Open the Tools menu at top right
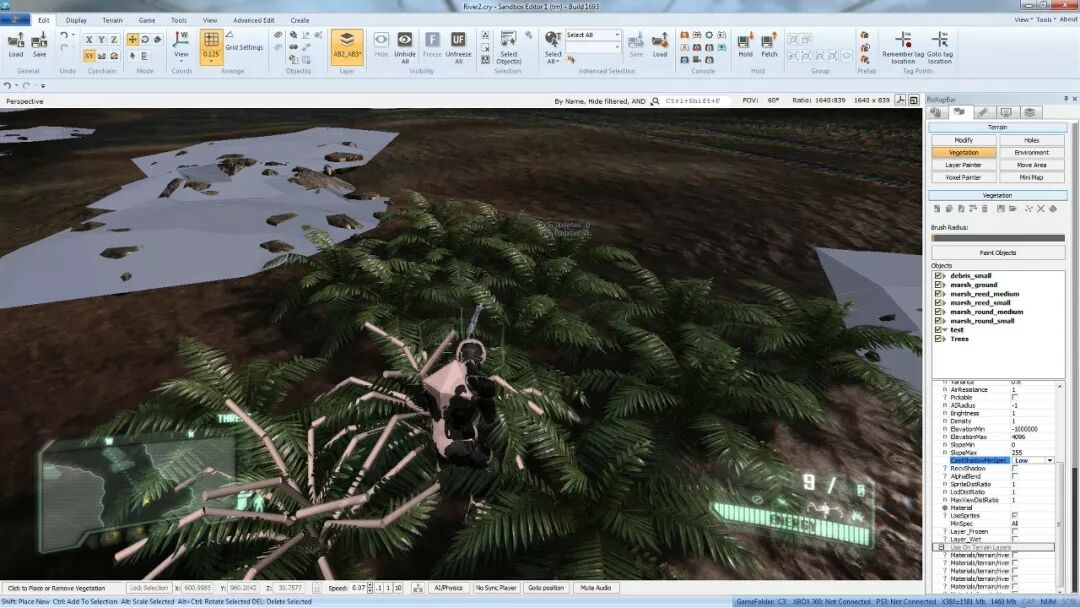 1045,19
